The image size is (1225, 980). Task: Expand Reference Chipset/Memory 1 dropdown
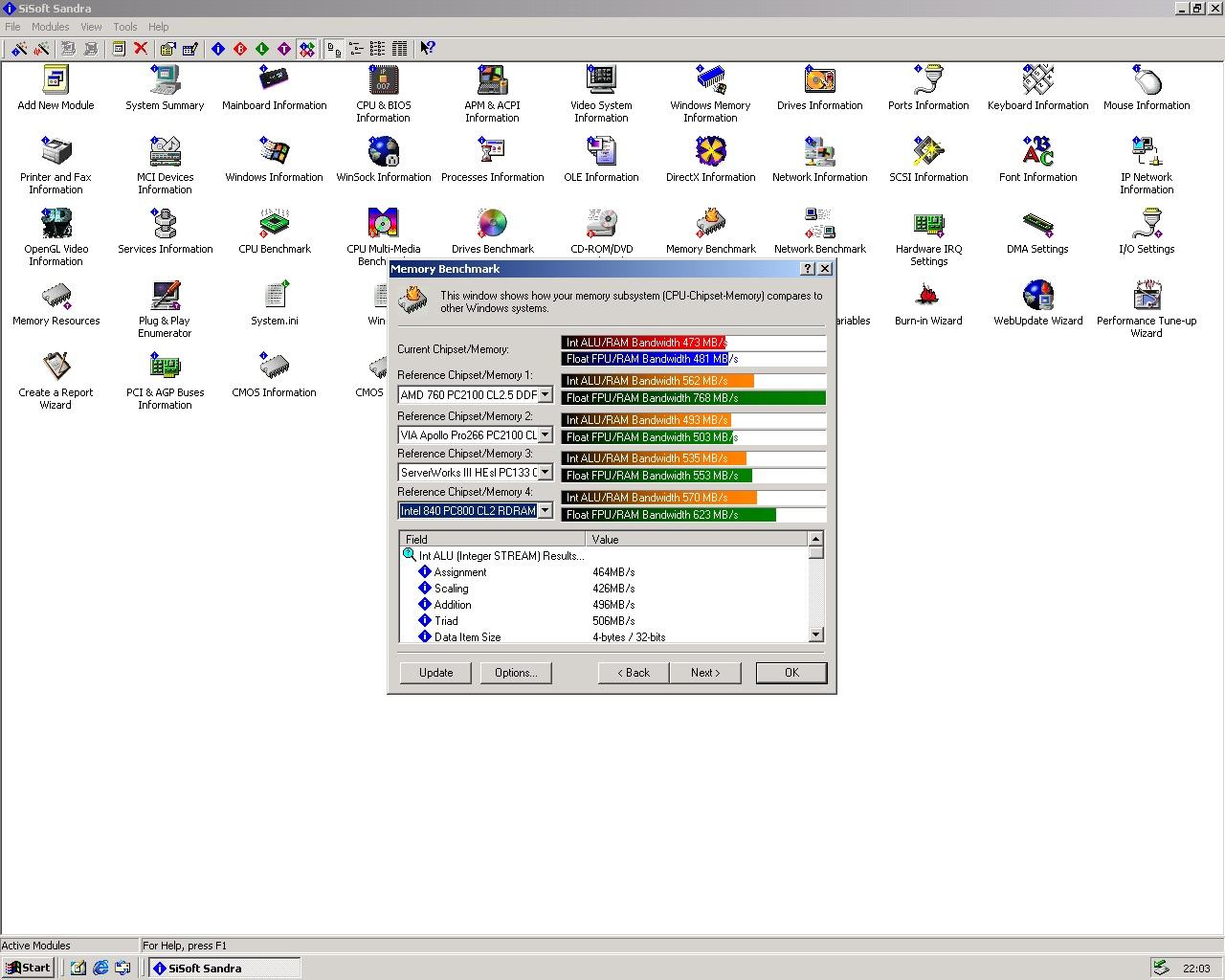point(545,394)
